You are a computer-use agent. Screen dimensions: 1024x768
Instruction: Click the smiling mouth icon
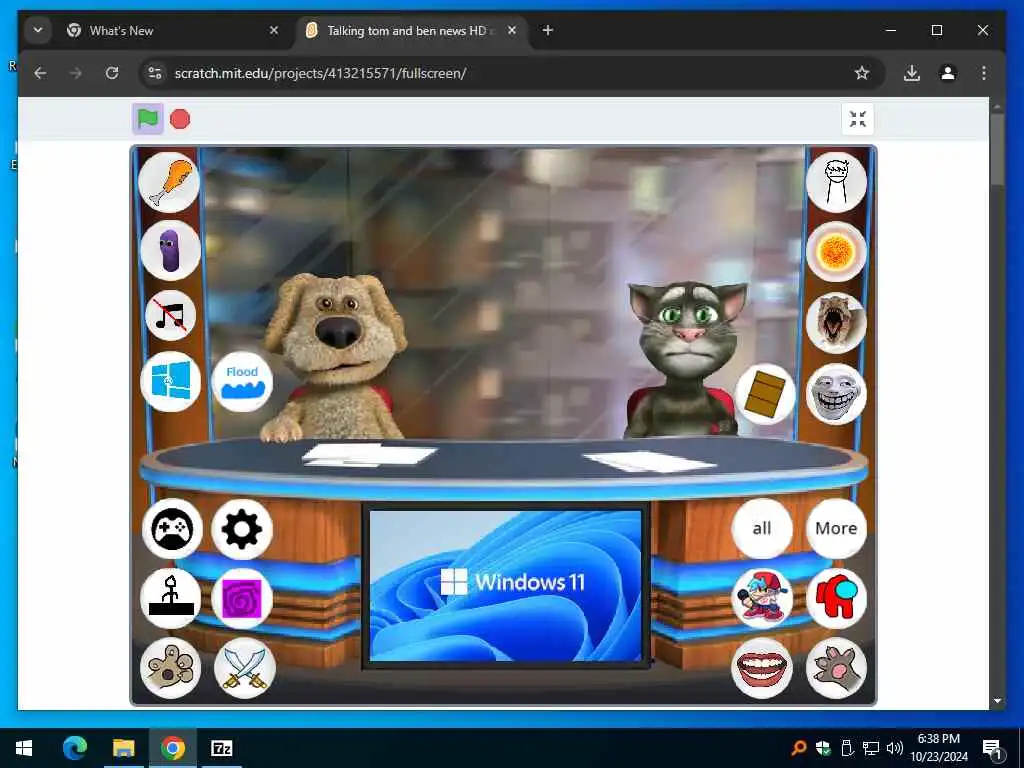(x=761, y=667)
